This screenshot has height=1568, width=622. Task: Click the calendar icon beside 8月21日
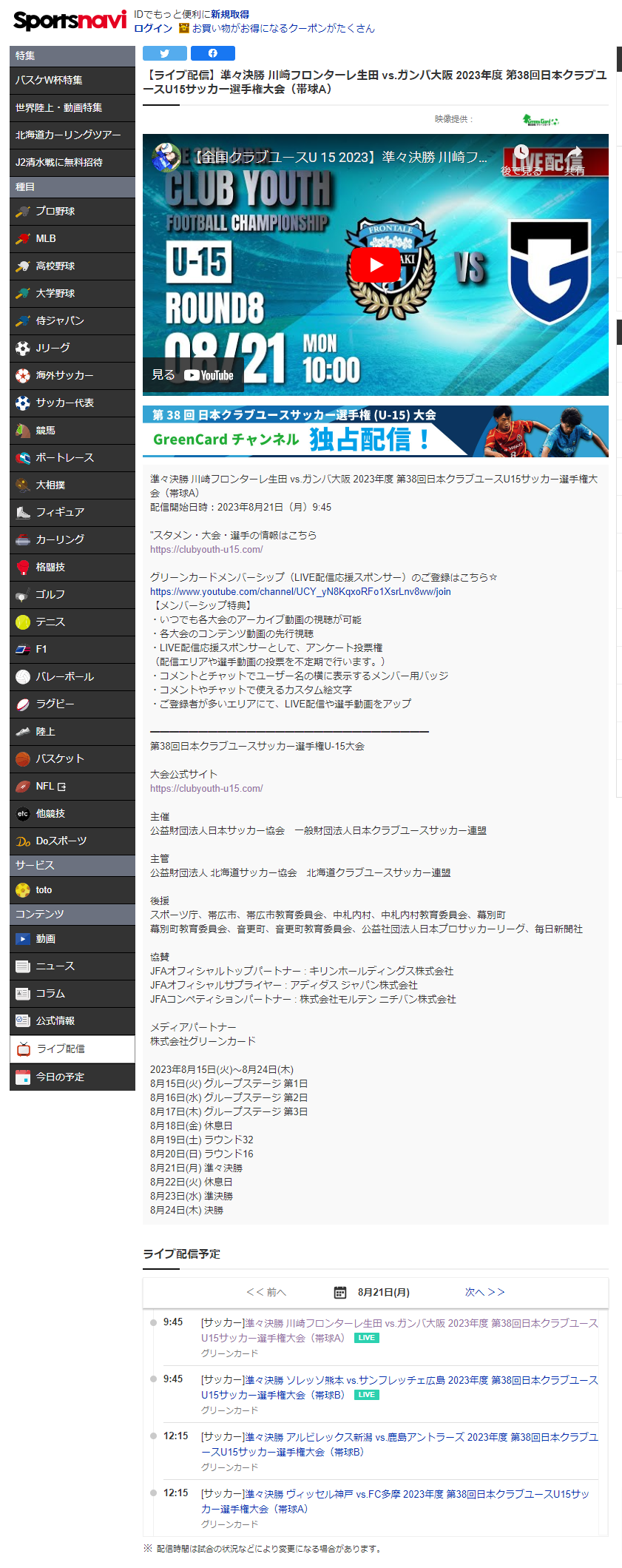[x=340, y=1293]
